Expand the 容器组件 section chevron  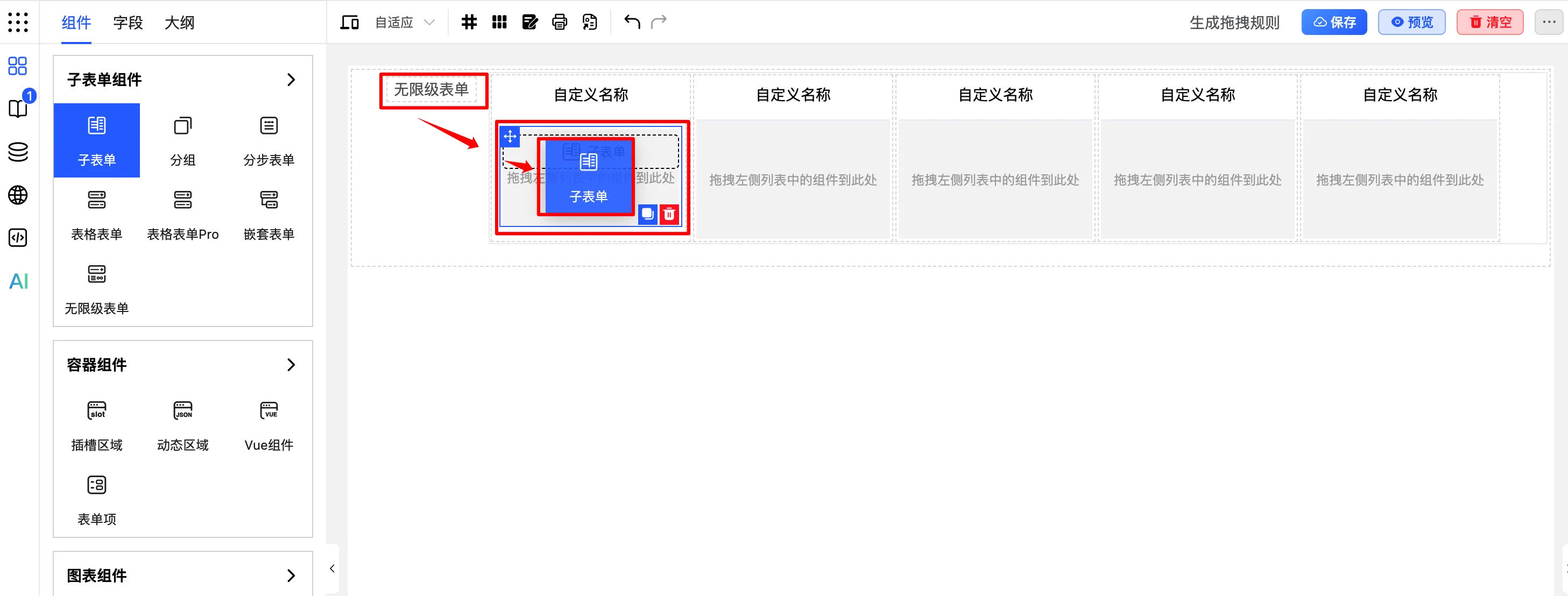[x=291, y=365]
